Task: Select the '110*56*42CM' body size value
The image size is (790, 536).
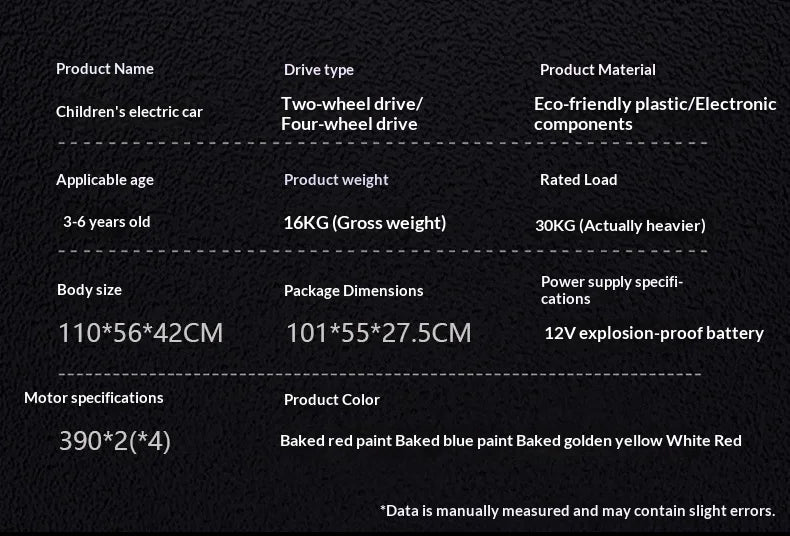Action: [x=141, y=333]
